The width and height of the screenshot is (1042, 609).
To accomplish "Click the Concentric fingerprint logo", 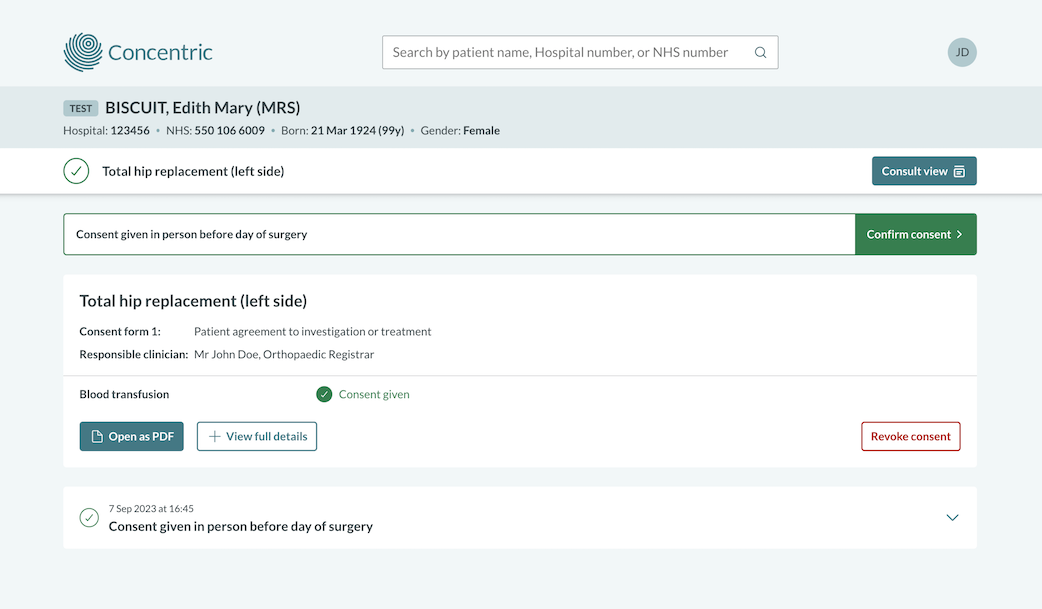I will [83, 53].
